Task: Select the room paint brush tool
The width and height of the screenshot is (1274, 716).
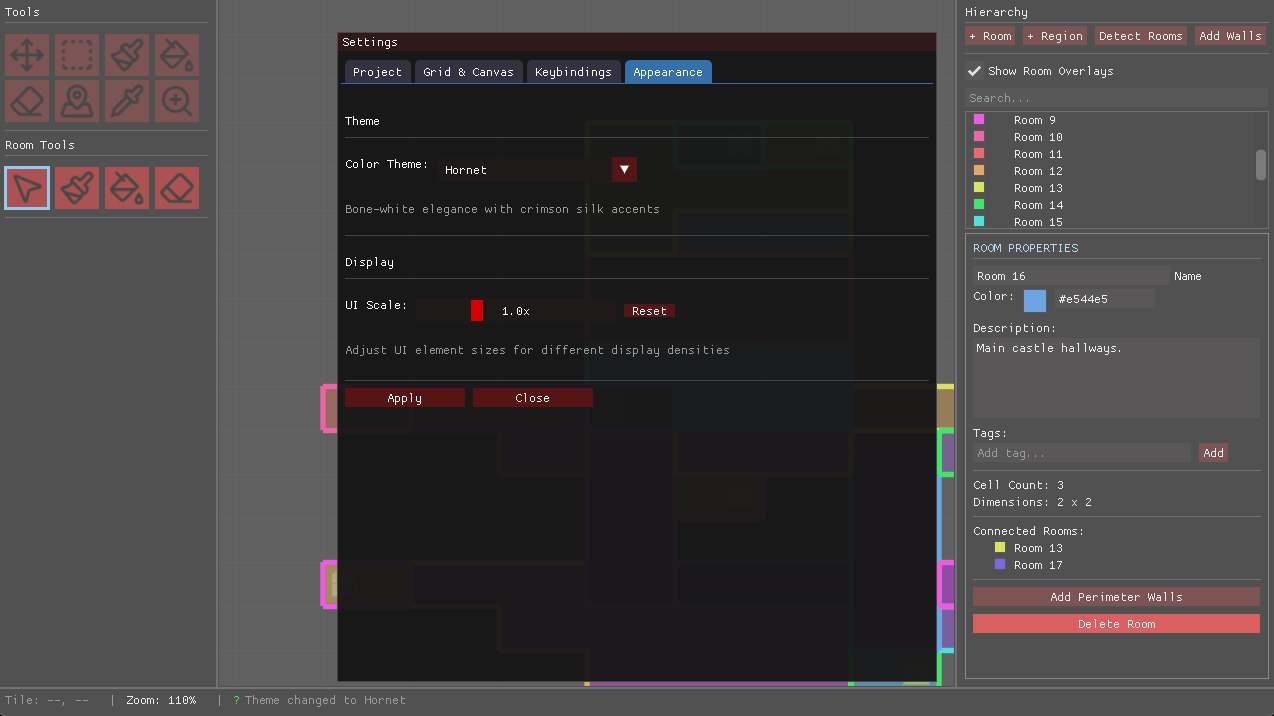Action: coord(77,188)
